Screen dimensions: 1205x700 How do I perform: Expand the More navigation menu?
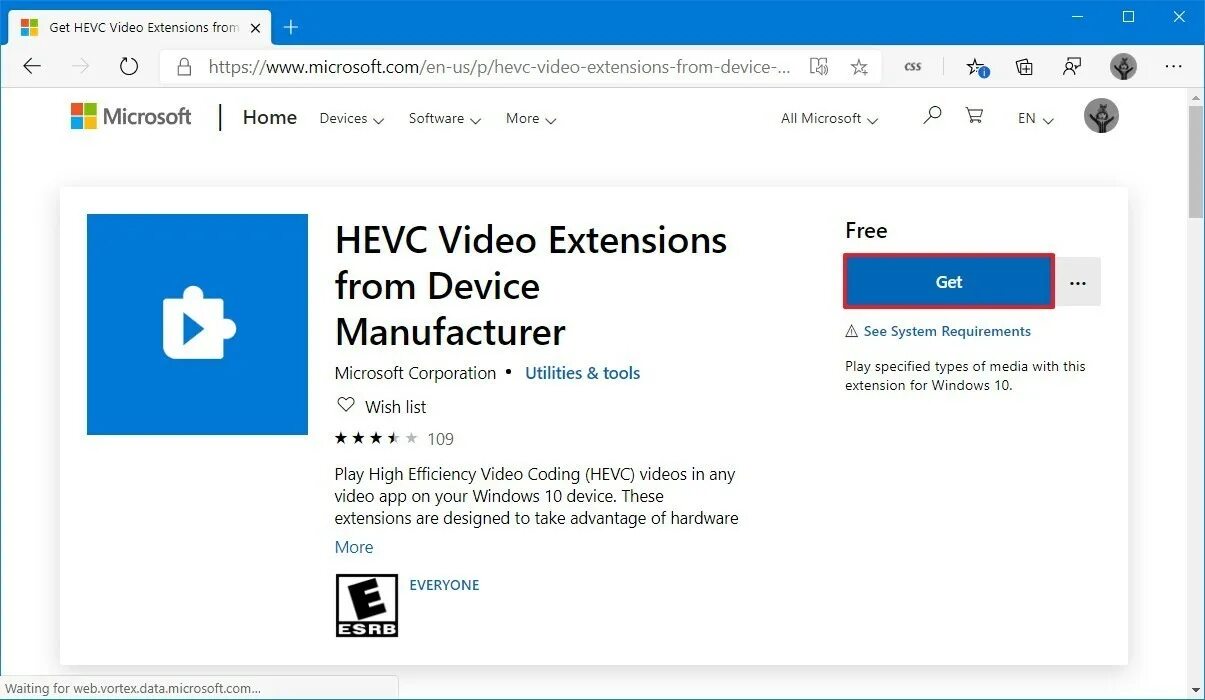[531, 118]
